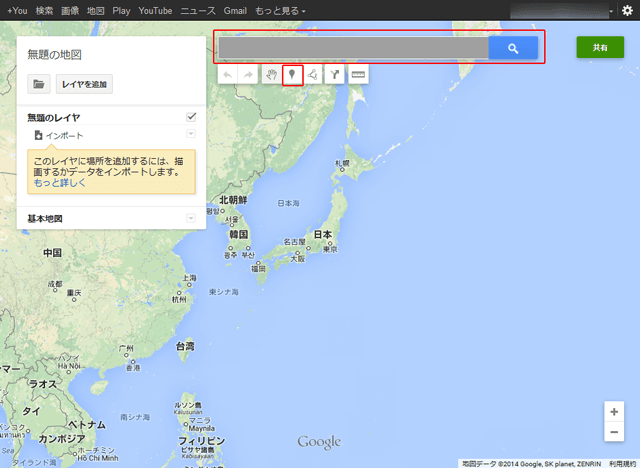Click the フィリピン label on map
The image size is (640, 468).
(202, 441)
